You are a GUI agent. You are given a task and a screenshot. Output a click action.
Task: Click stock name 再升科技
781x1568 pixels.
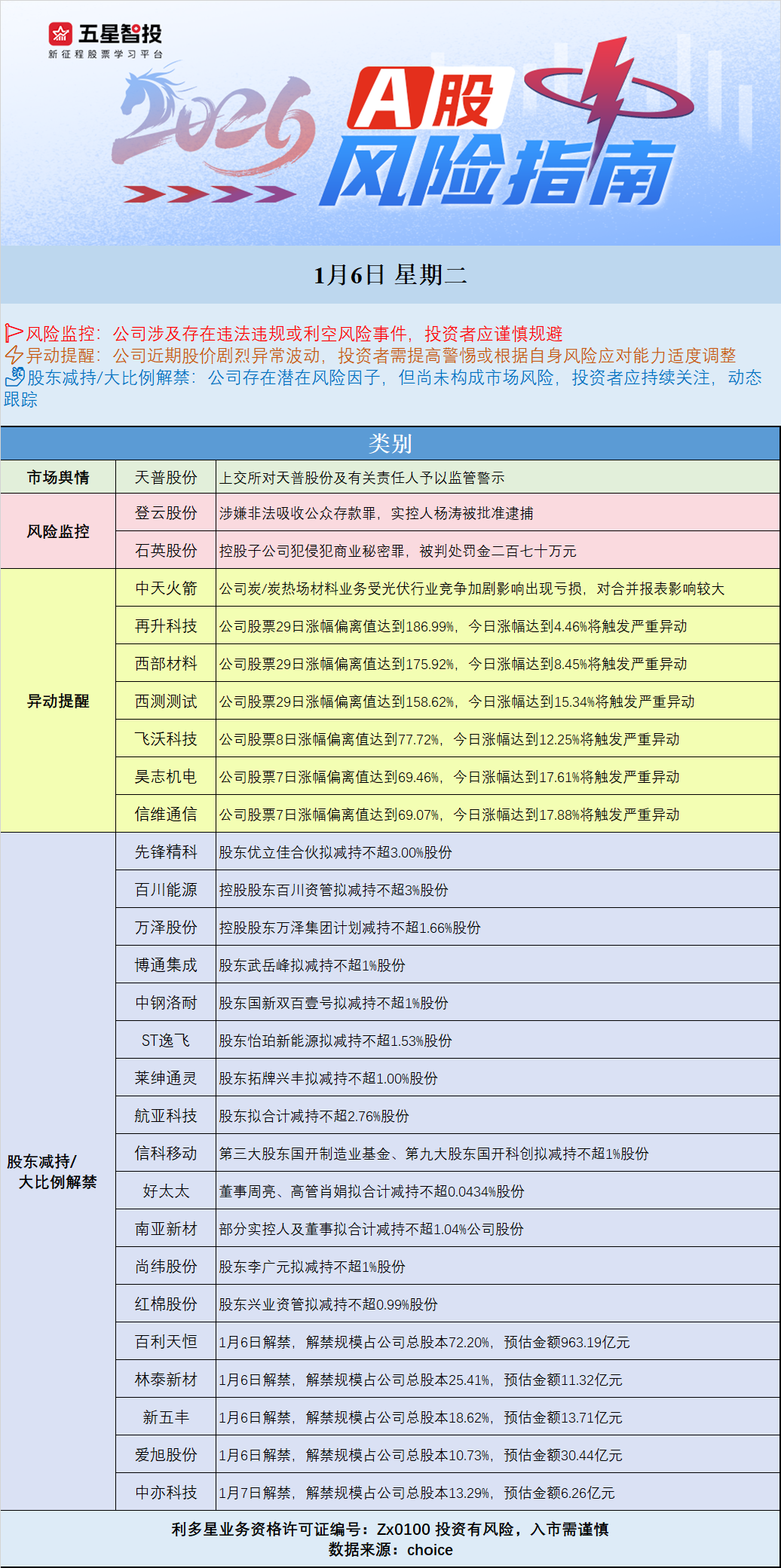pyautogui.click(x=166, y=626)
